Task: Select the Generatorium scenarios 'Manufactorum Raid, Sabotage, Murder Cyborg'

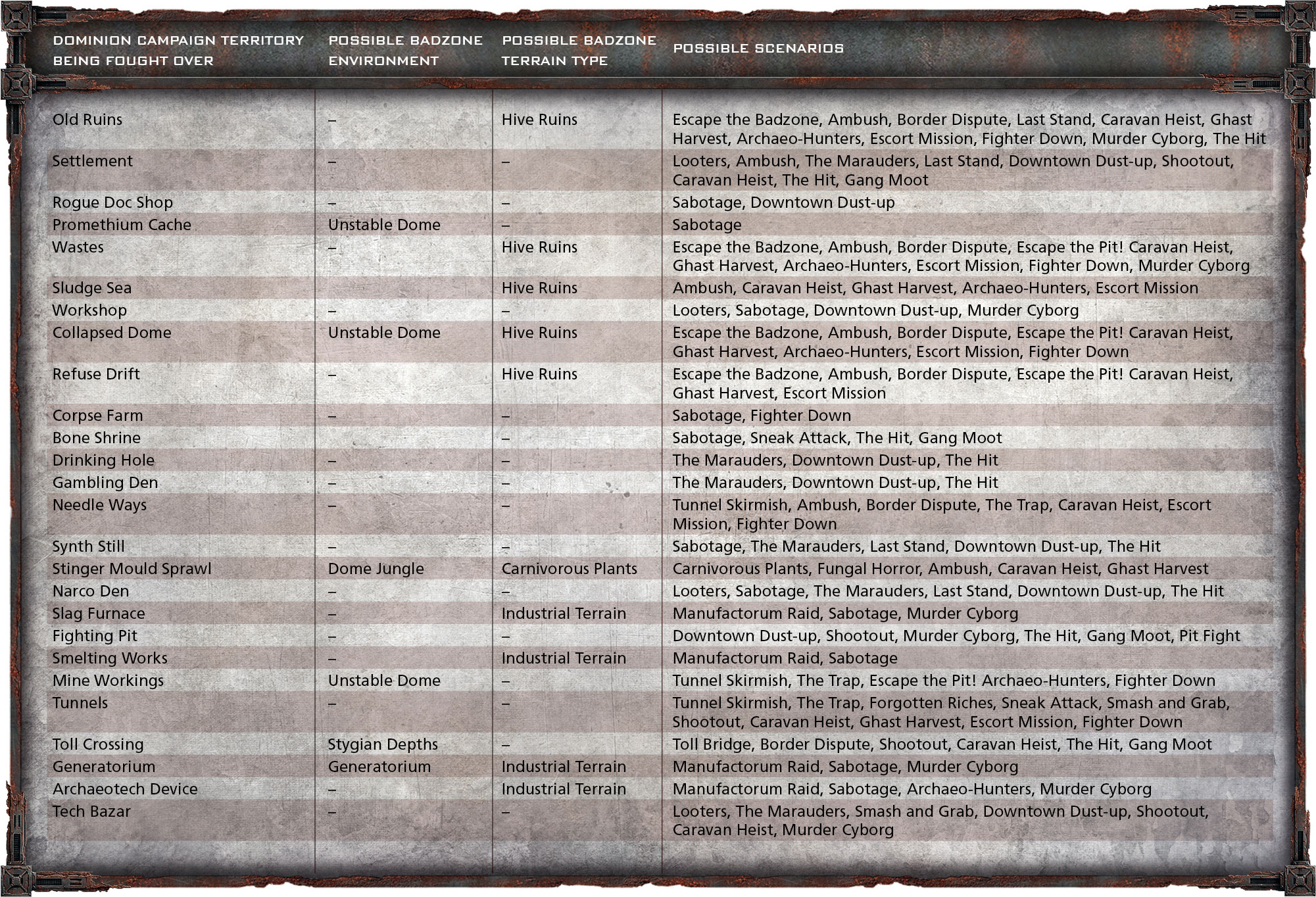Action: click(x=845, y=767)
